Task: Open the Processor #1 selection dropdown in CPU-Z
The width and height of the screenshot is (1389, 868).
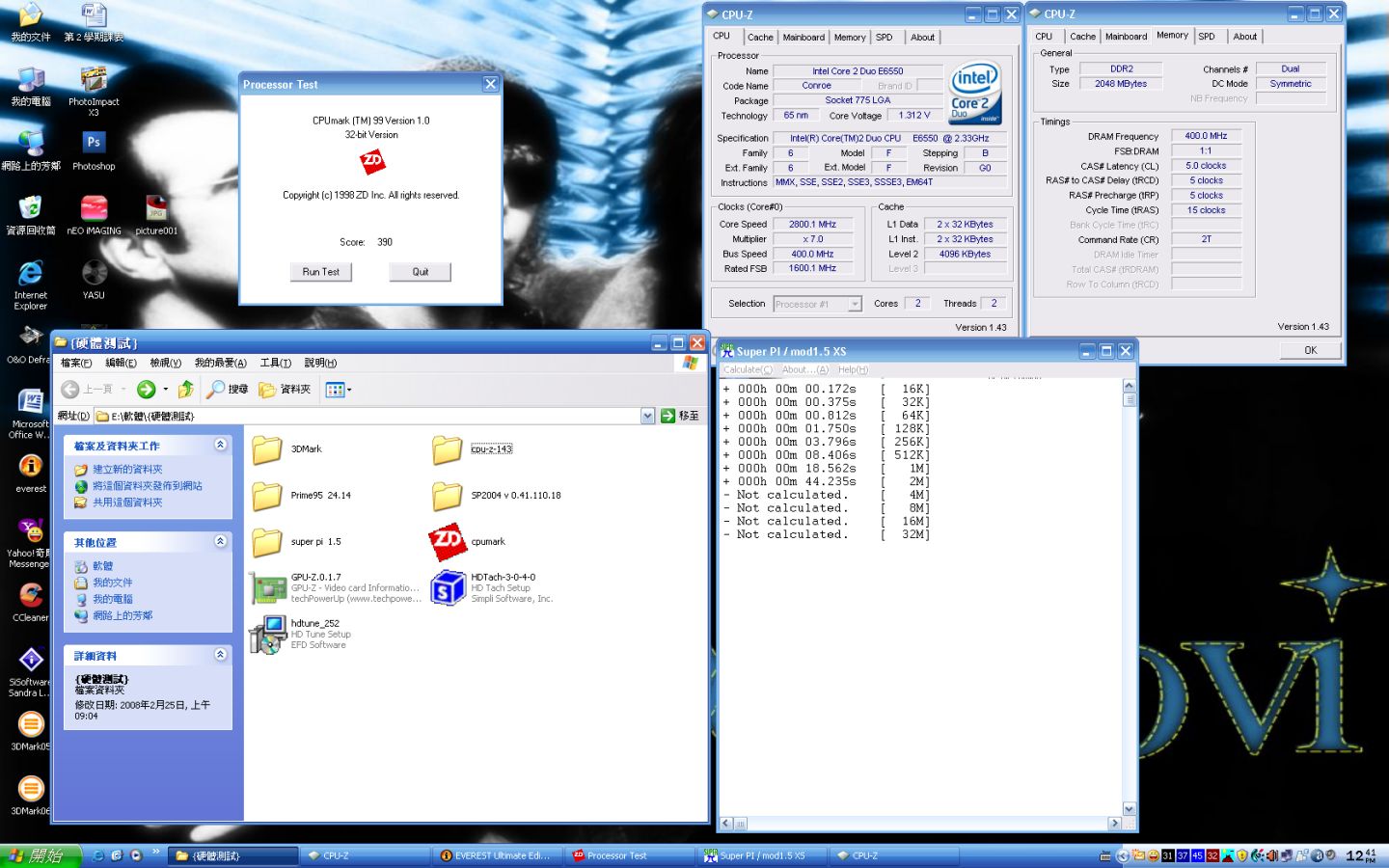Action: (855, 304)
